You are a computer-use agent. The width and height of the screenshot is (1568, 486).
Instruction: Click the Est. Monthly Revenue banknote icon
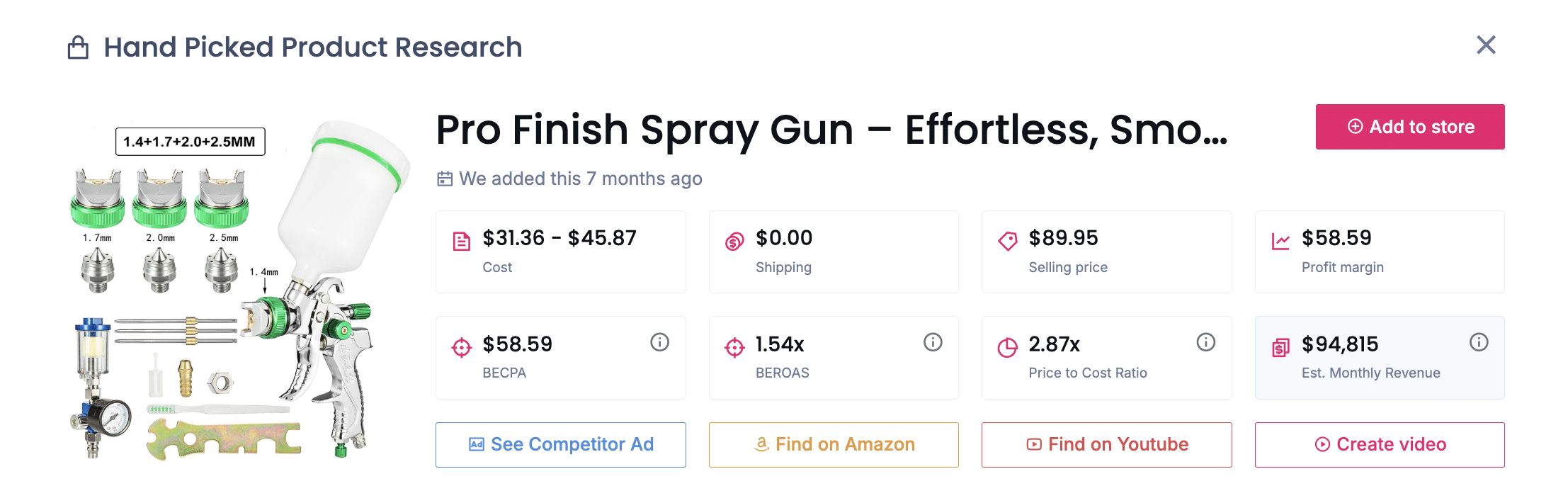click(x=1281, y=347)
